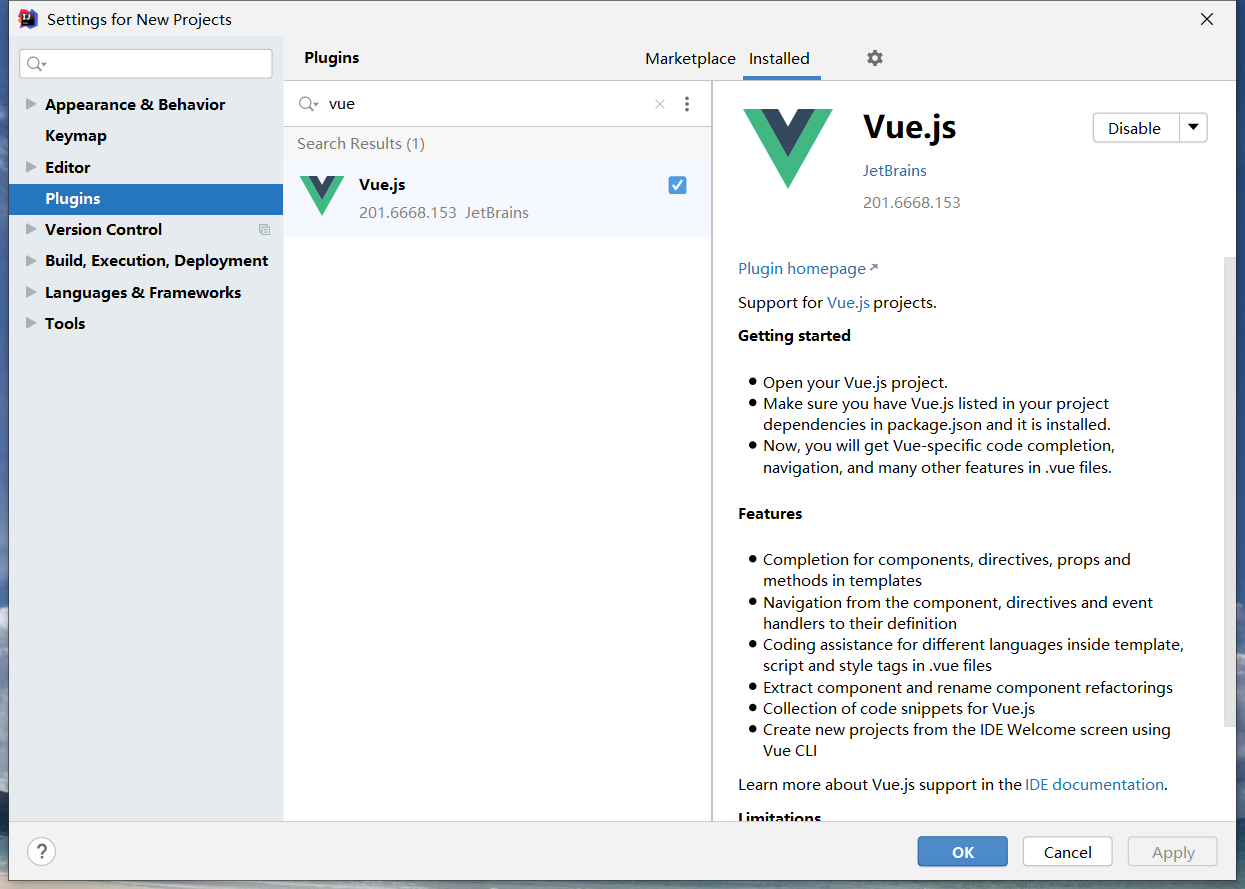Click the large Vue.js logo in details
1245x889 pixels.
[788, 148]
